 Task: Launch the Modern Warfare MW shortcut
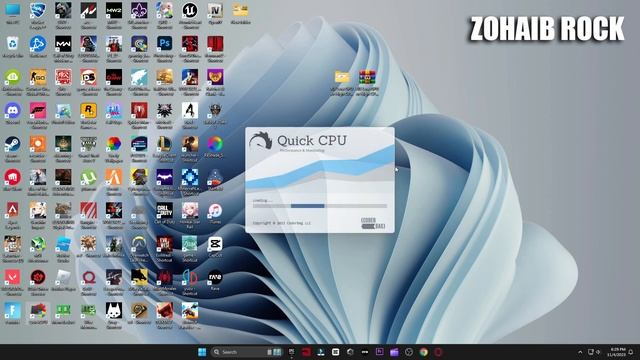(63, 44)
